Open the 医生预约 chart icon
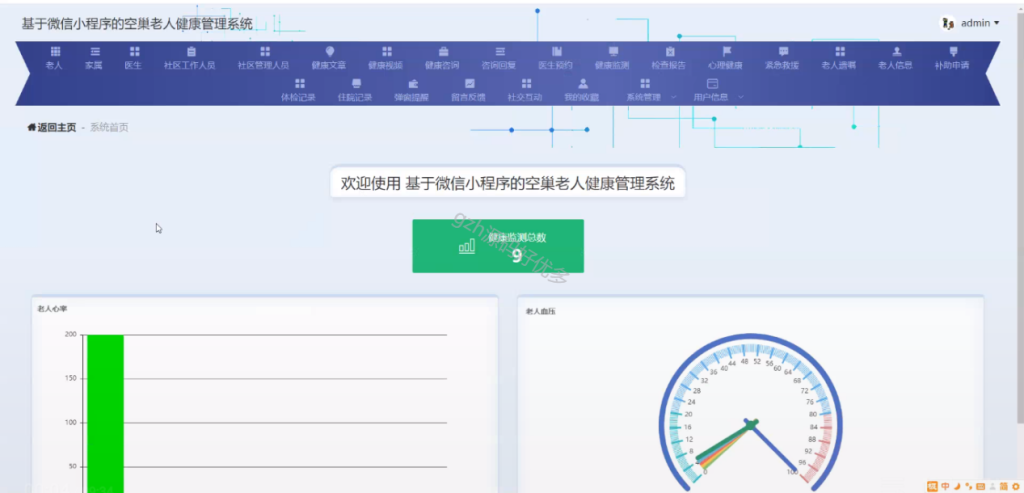The width and height of the screenshot is (1024, 493). point(556,52)
